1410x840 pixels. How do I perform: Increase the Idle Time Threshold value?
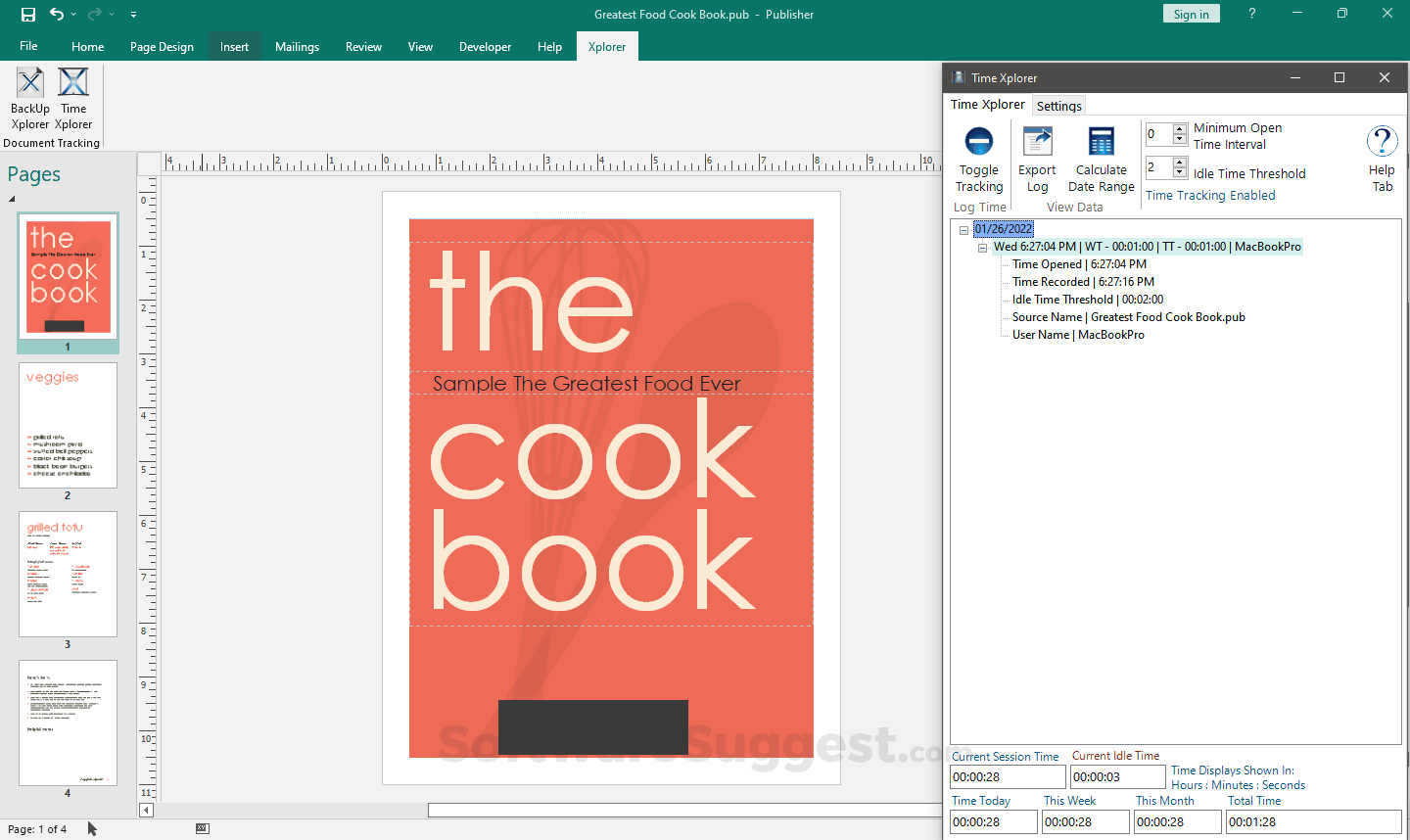coord(1180,163)
